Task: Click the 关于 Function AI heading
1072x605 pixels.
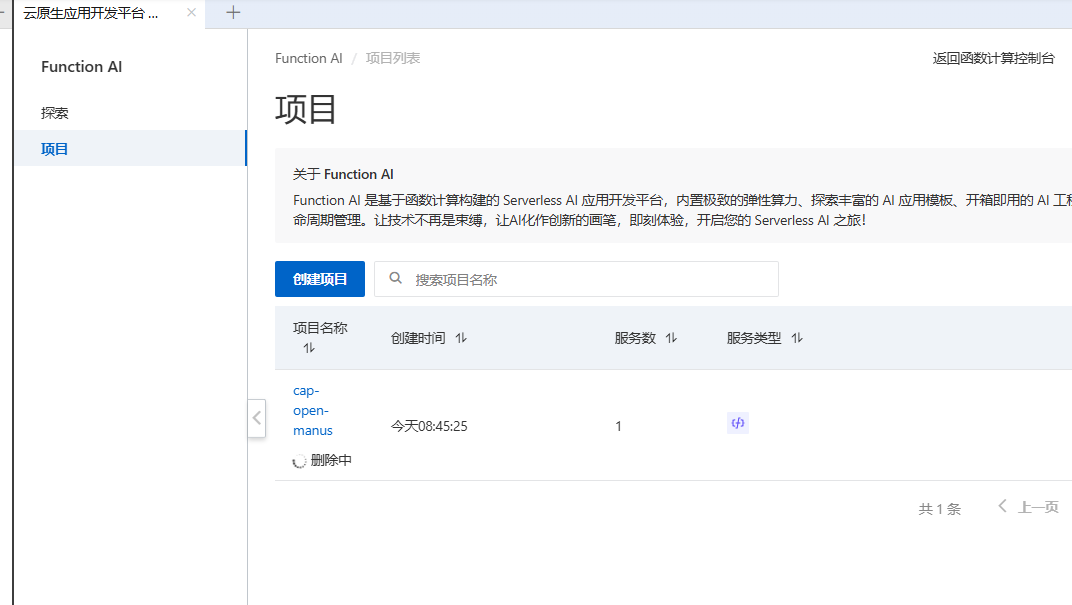Action: point(343,174)
